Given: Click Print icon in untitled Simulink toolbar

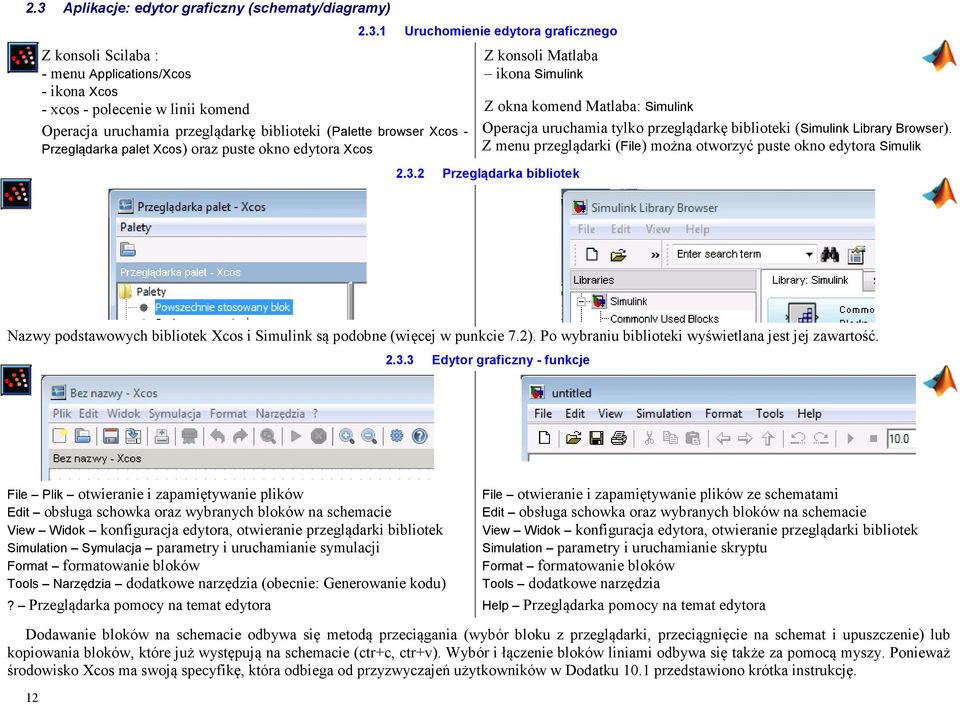Looking at the screenshot, I should (619, 438).
